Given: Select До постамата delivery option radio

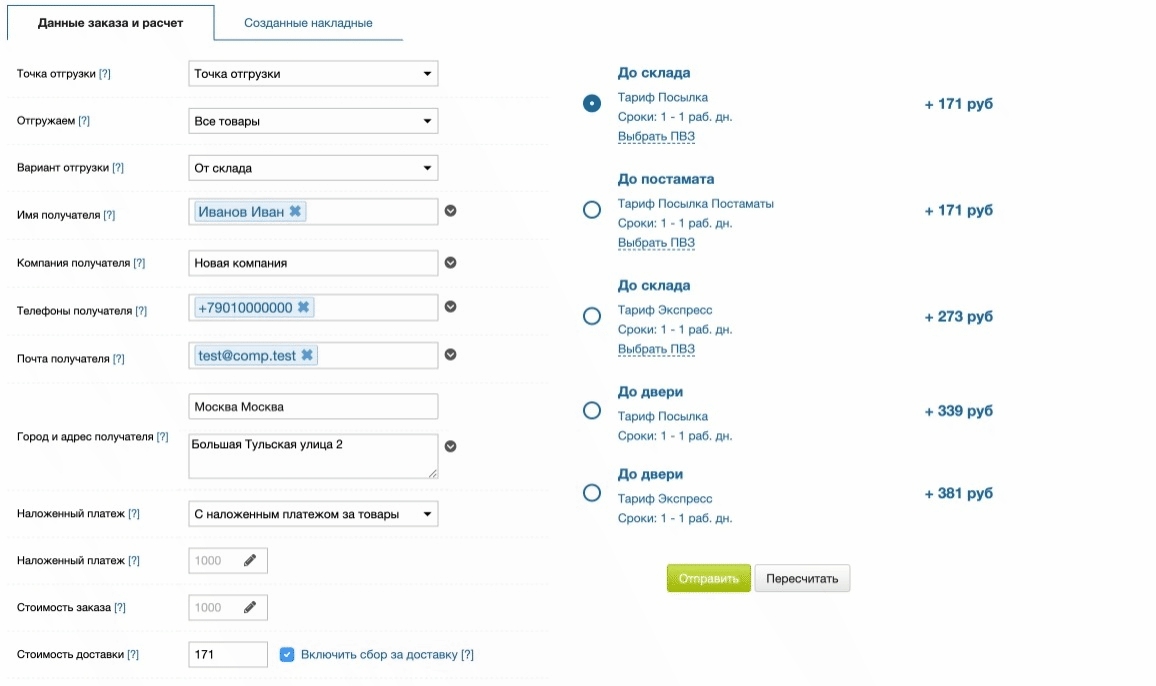Looking at the screenshot, I should click(x=592, y=210).
